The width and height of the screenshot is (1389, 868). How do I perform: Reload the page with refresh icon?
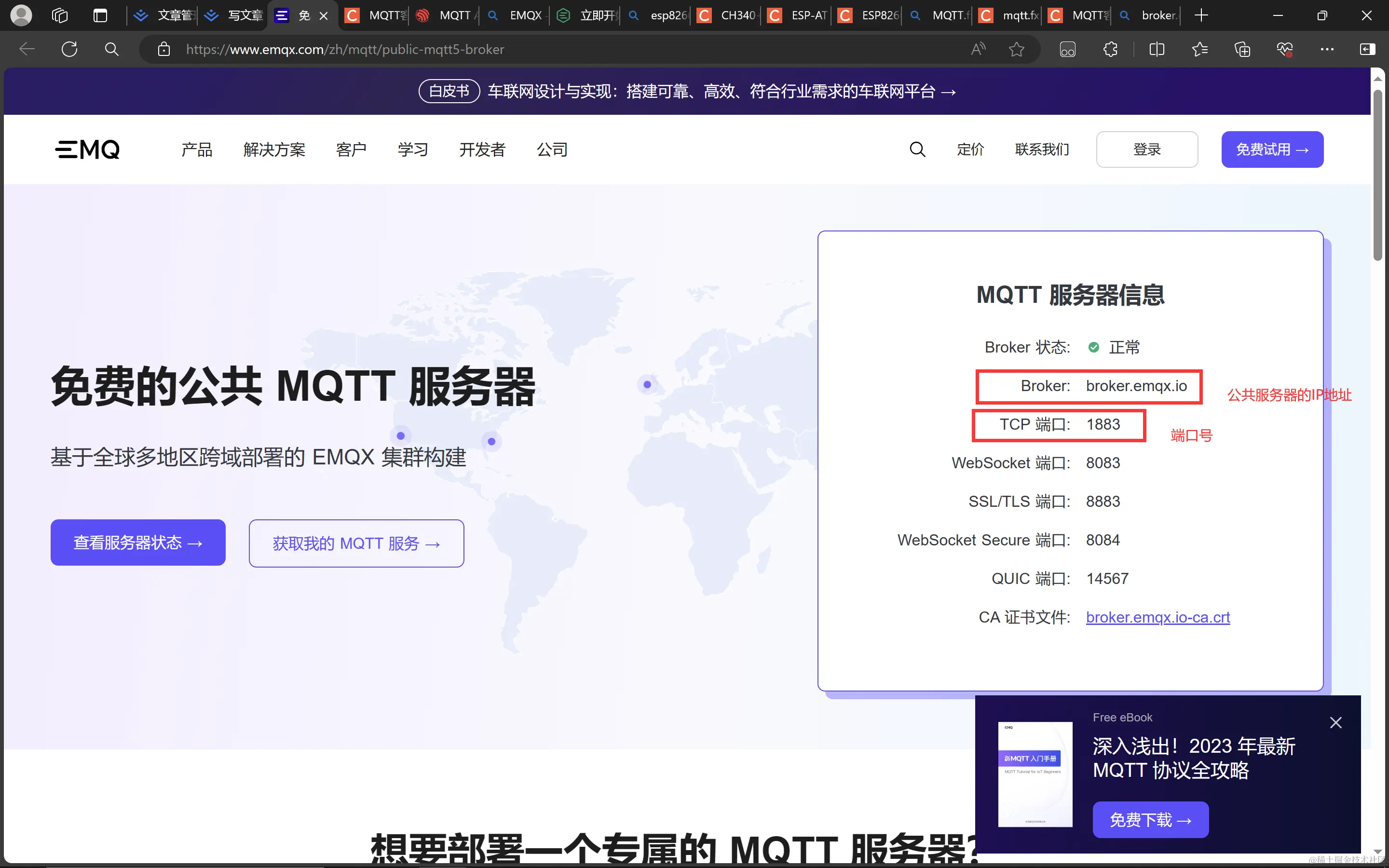pos(69,49)
